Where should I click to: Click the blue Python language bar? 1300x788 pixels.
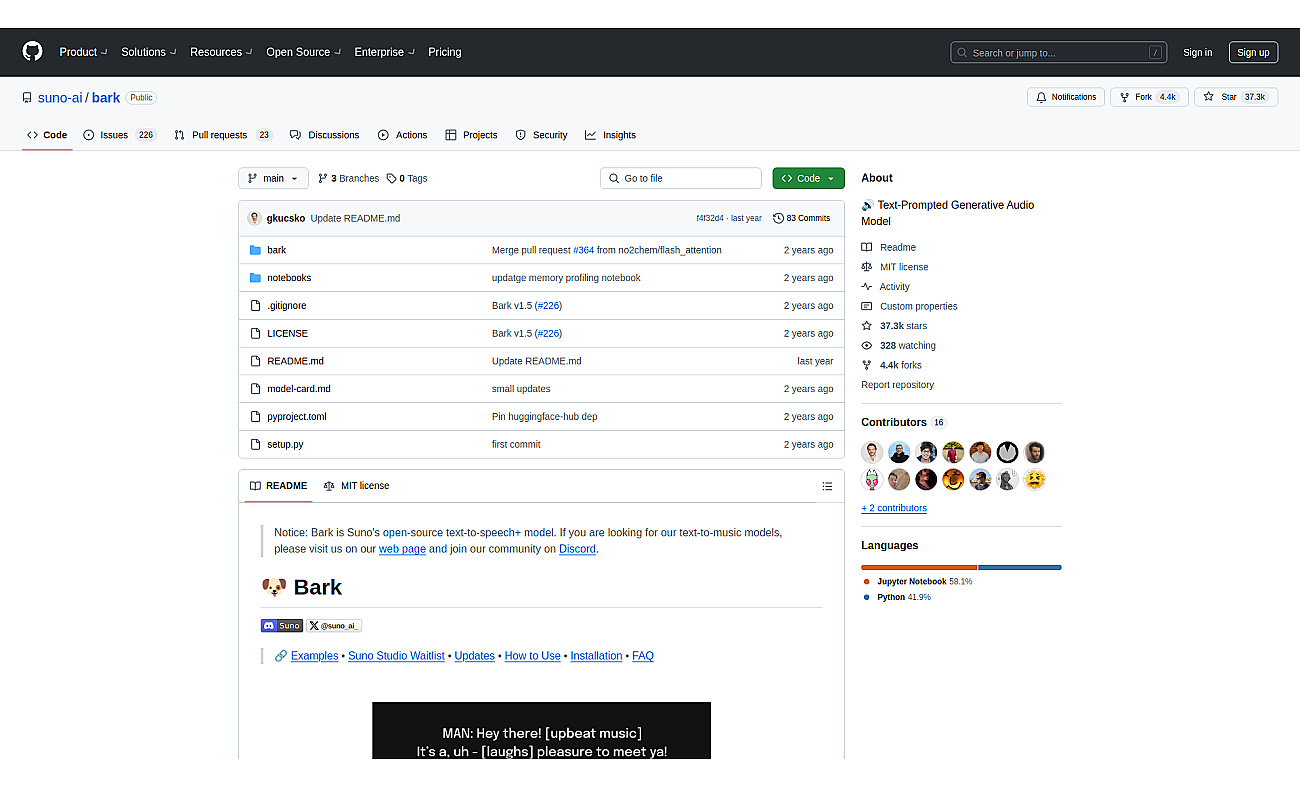click(1020, 567)
